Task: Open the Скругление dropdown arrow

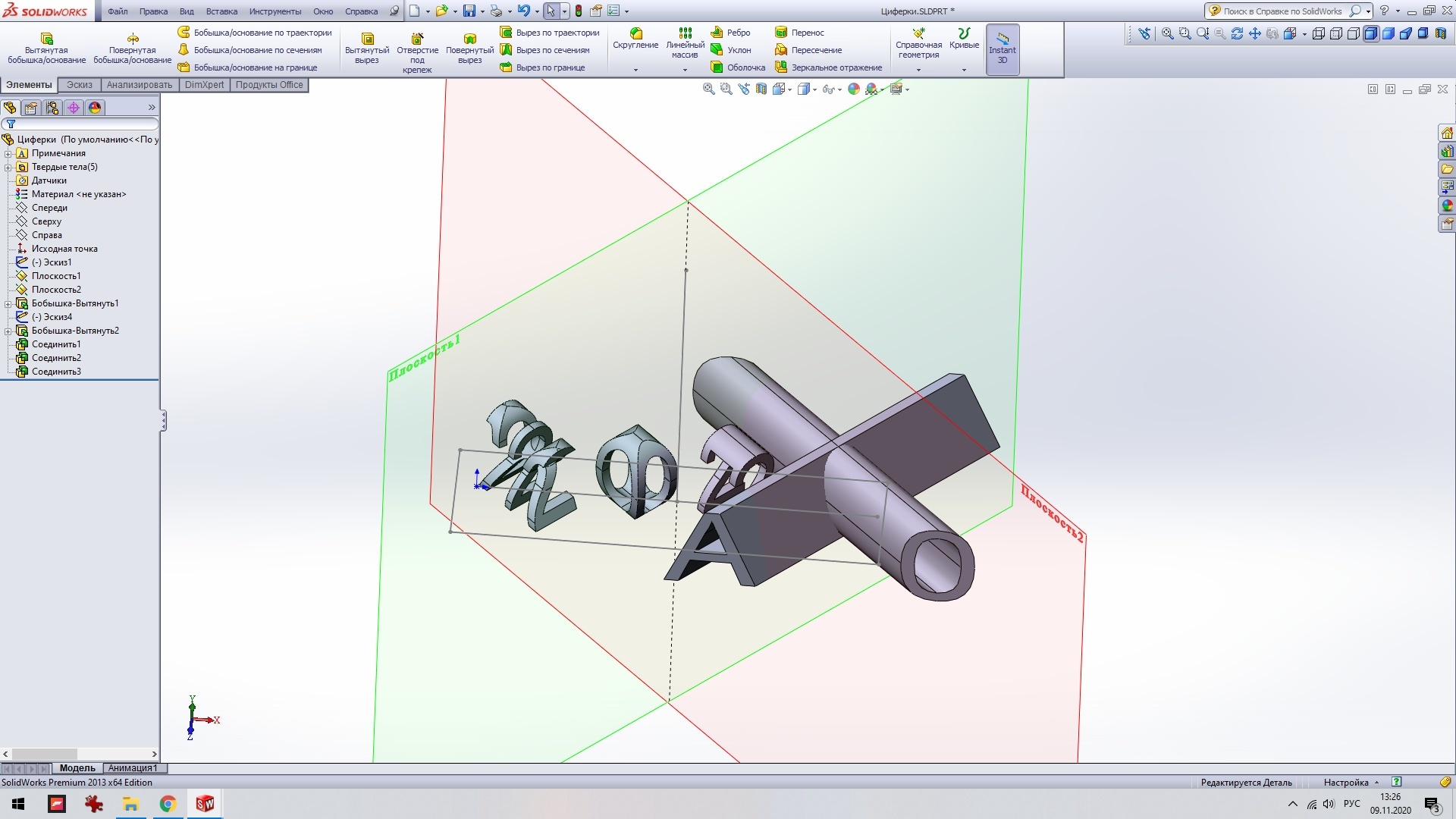Action: tap(635, 70)
